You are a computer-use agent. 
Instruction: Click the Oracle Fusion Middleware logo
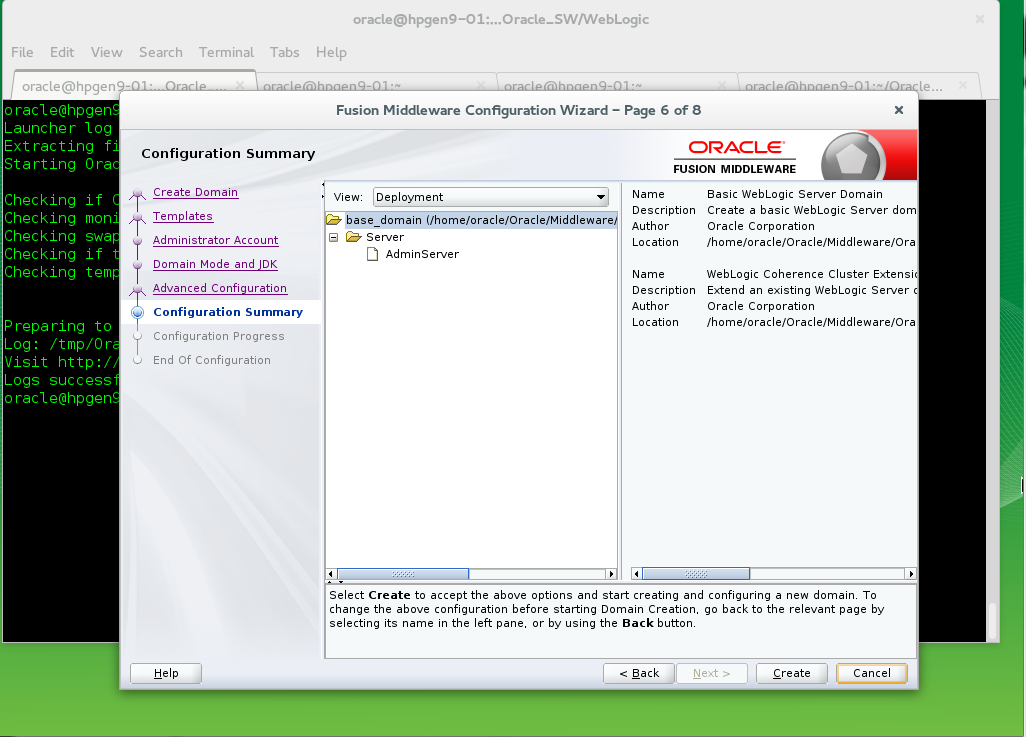point(735,154)
